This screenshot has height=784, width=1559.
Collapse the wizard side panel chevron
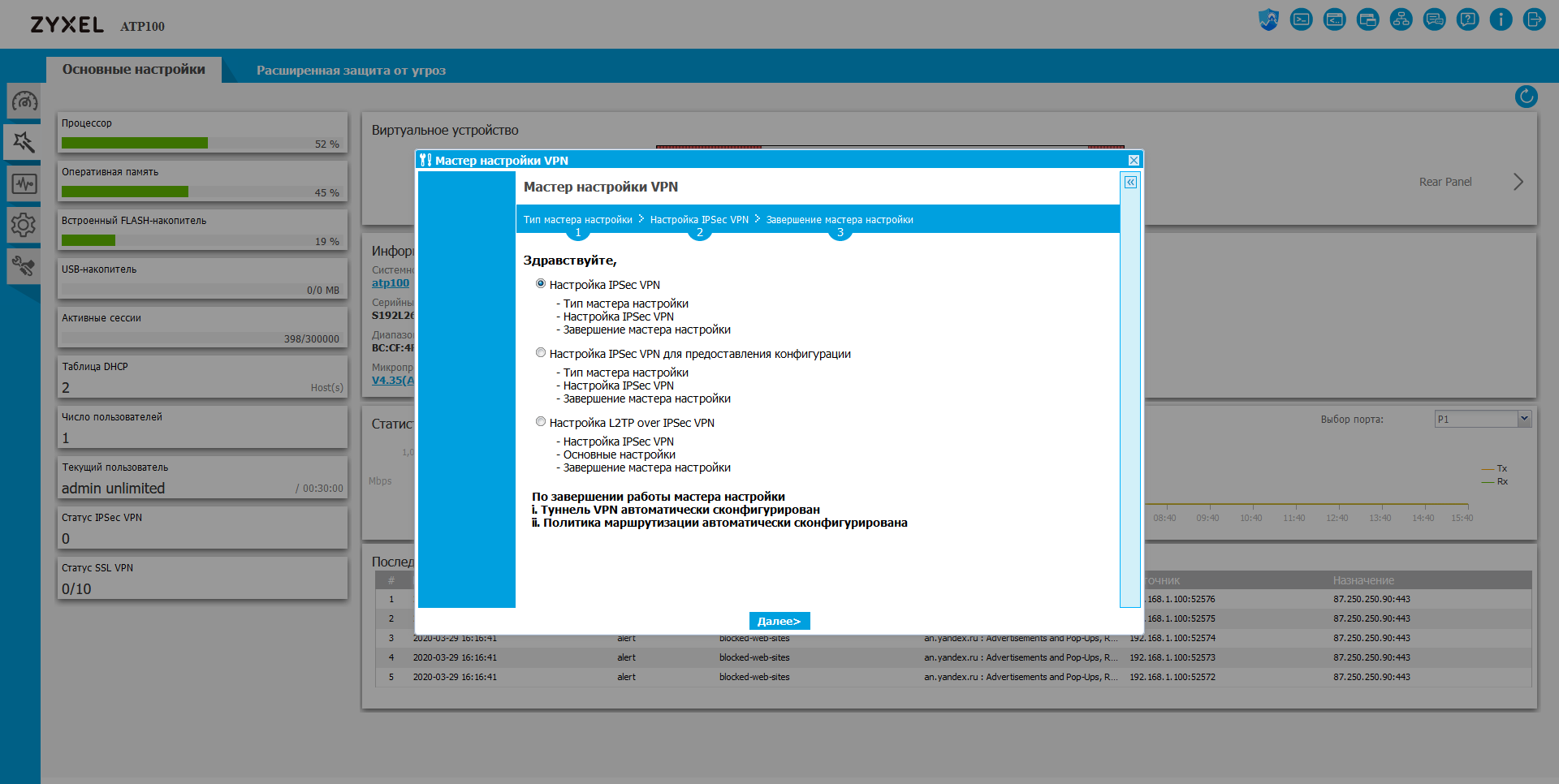click(1130, 183)
